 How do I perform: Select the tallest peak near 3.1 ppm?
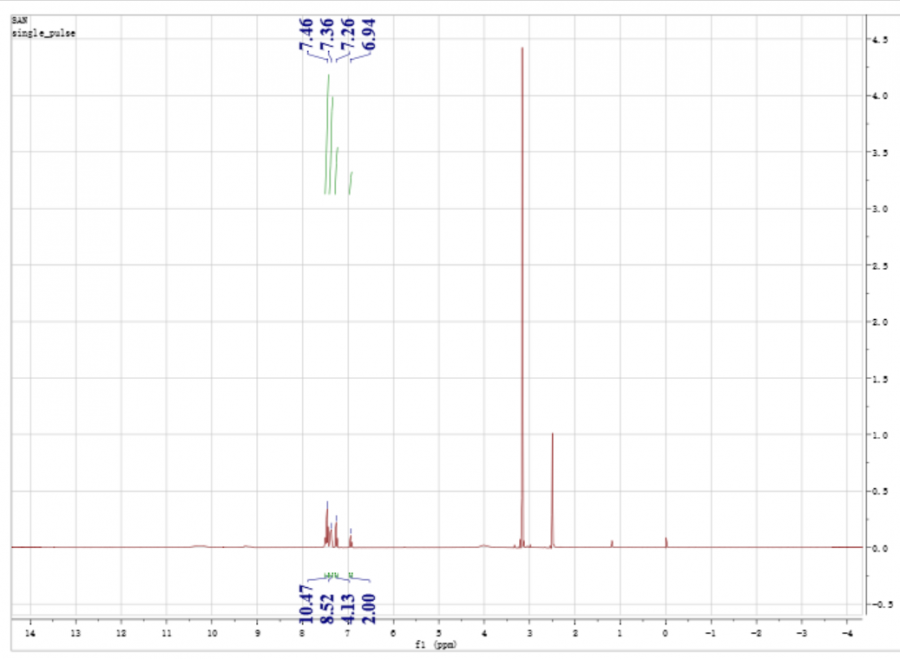tap(522, 297)
